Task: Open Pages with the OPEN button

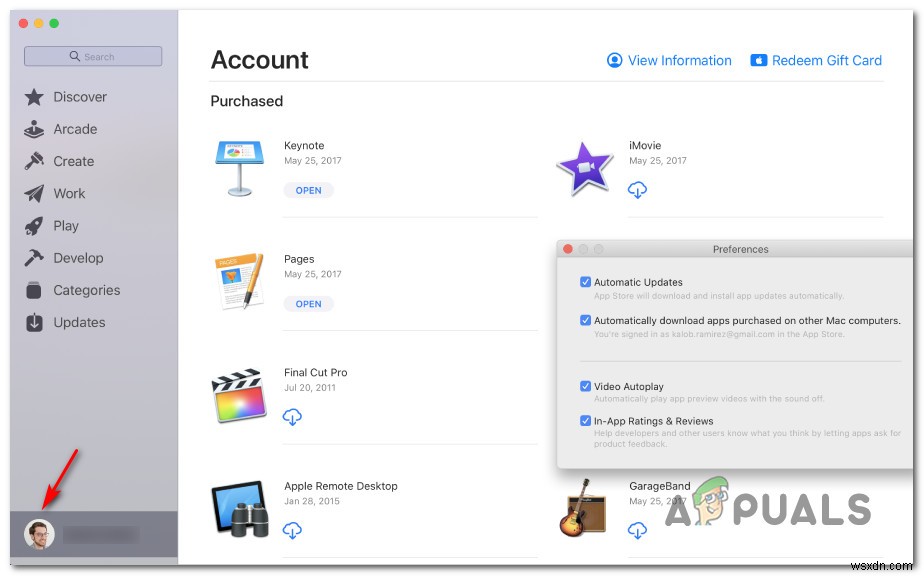Action: point(309,304)
